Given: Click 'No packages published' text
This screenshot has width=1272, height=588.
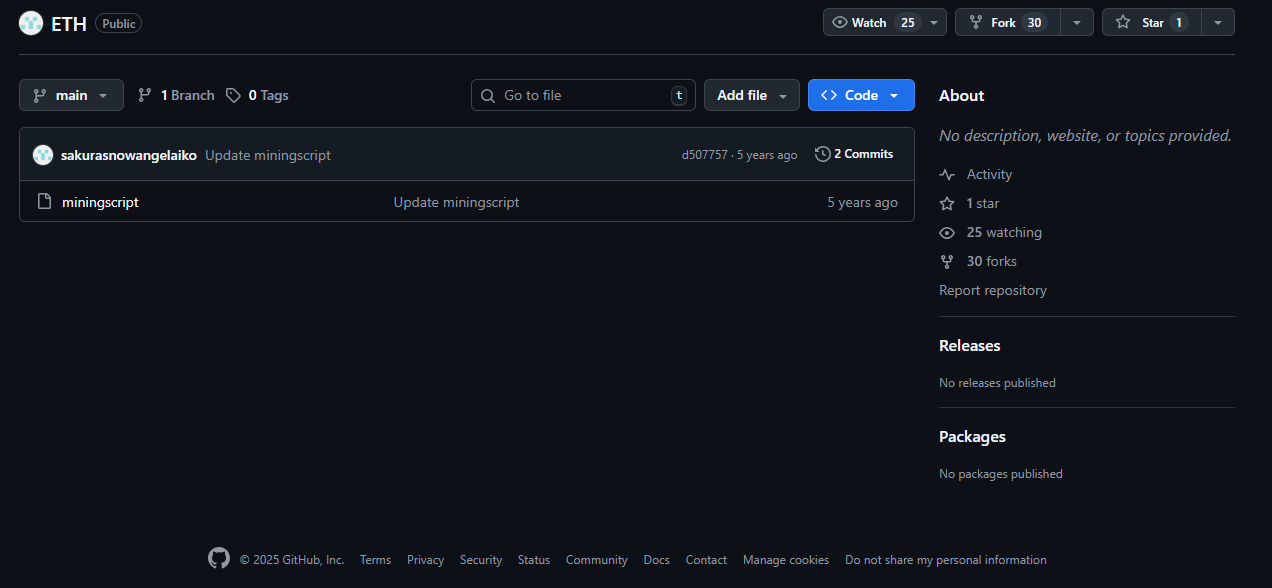Looking at the screenshot, I should pyautogui.click(x=1001, y=474).
